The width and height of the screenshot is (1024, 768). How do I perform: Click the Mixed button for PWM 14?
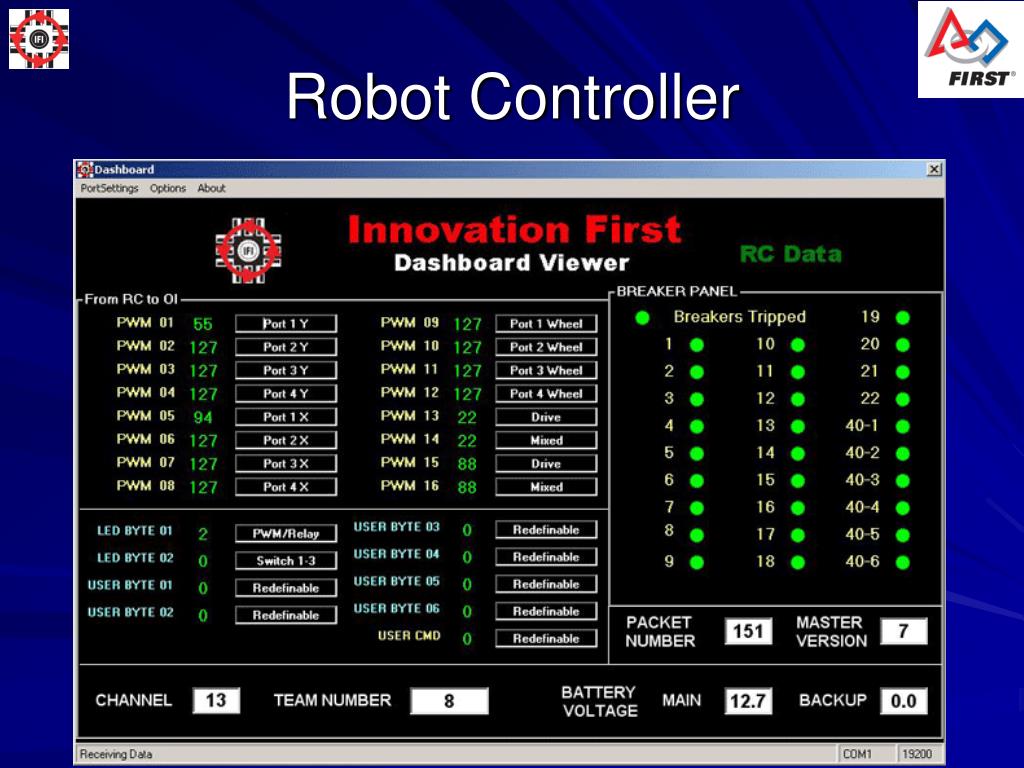click(546, 440)
